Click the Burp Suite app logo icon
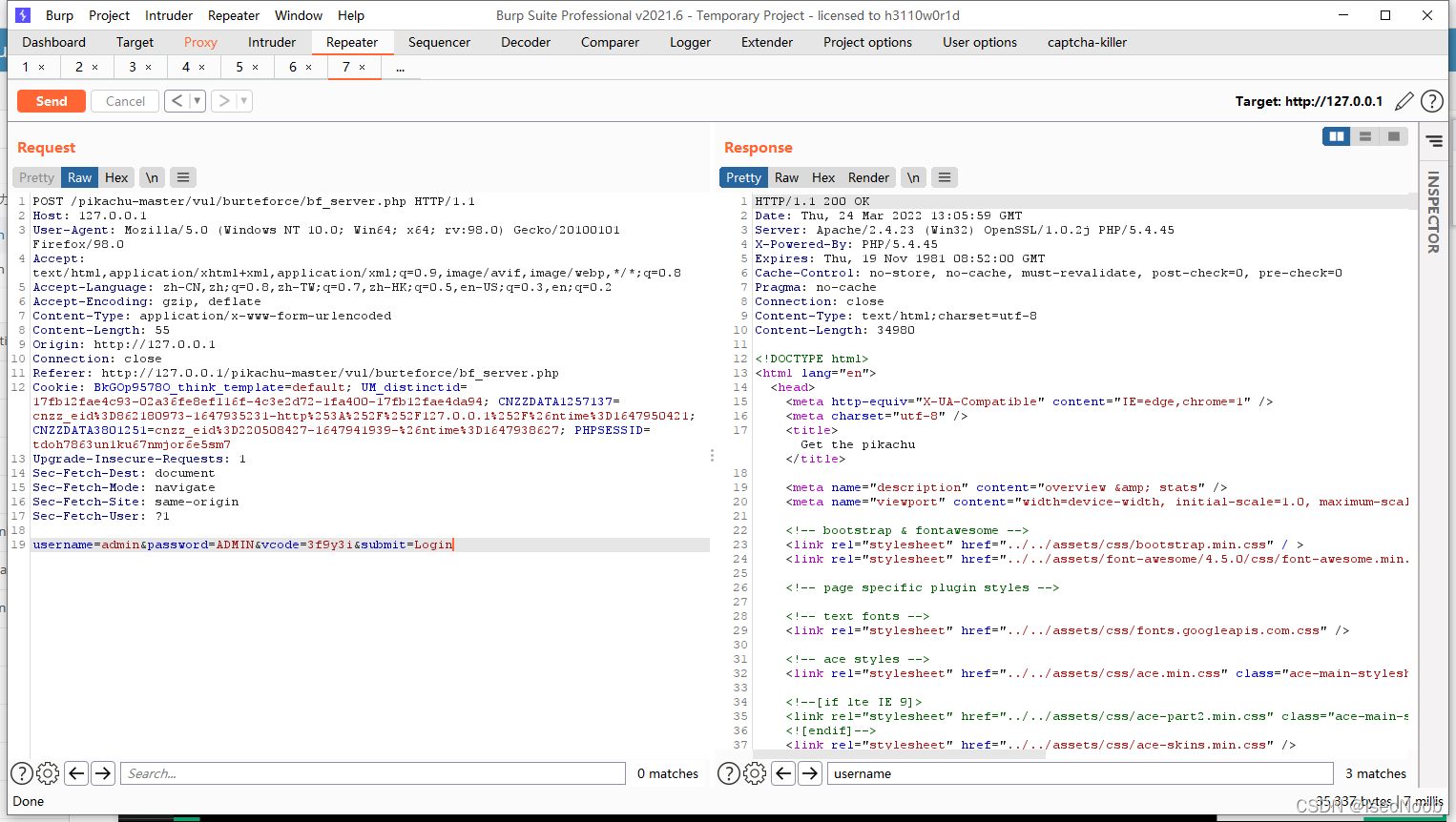This screenshot has height=822, width=1456. 23,15
